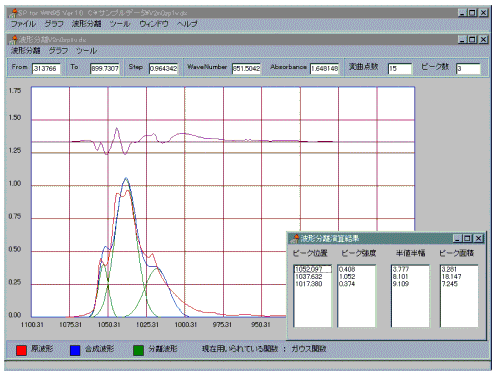Click the ピーク数 input field
Viewport: 495px width, 374px height.
[x=468, y=68]
